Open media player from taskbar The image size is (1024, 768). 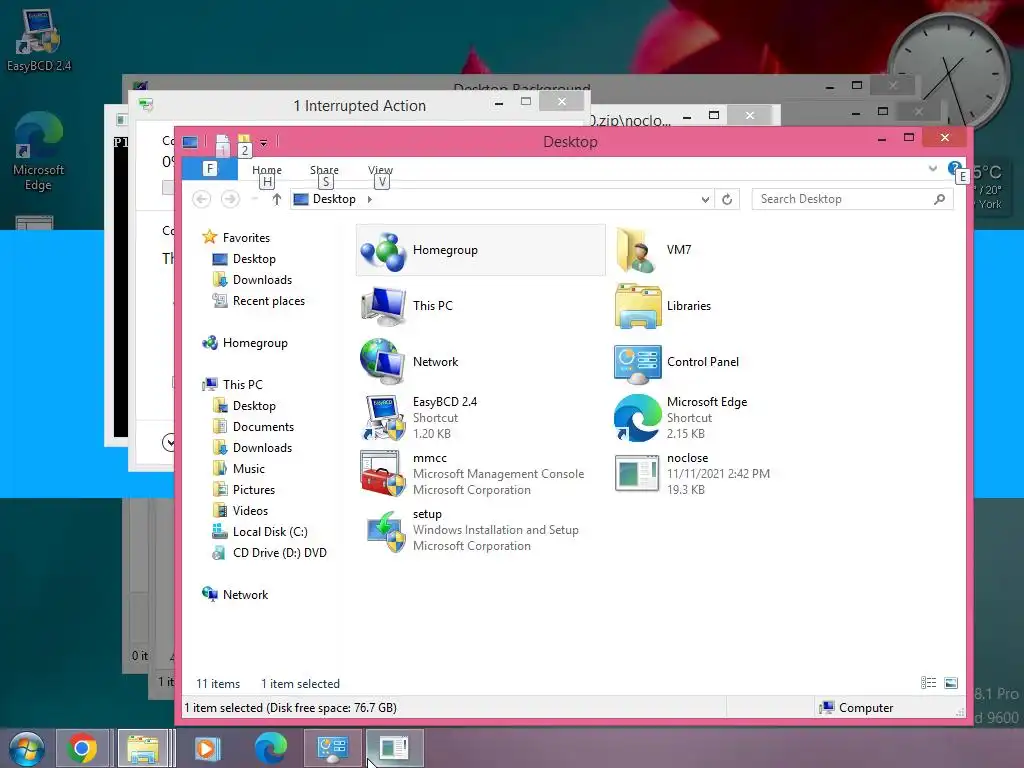tap(208, 748)
